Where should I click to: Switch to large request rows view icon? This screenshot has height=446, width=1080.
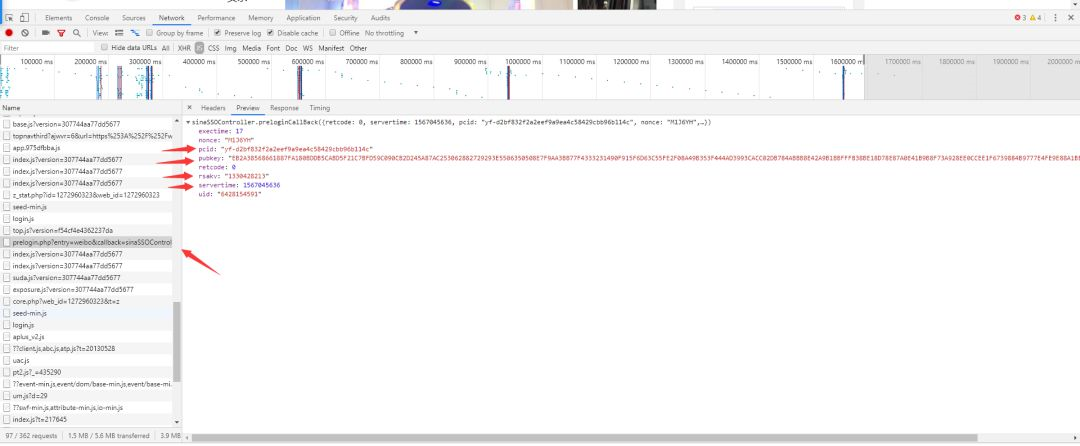click(119, 33)
